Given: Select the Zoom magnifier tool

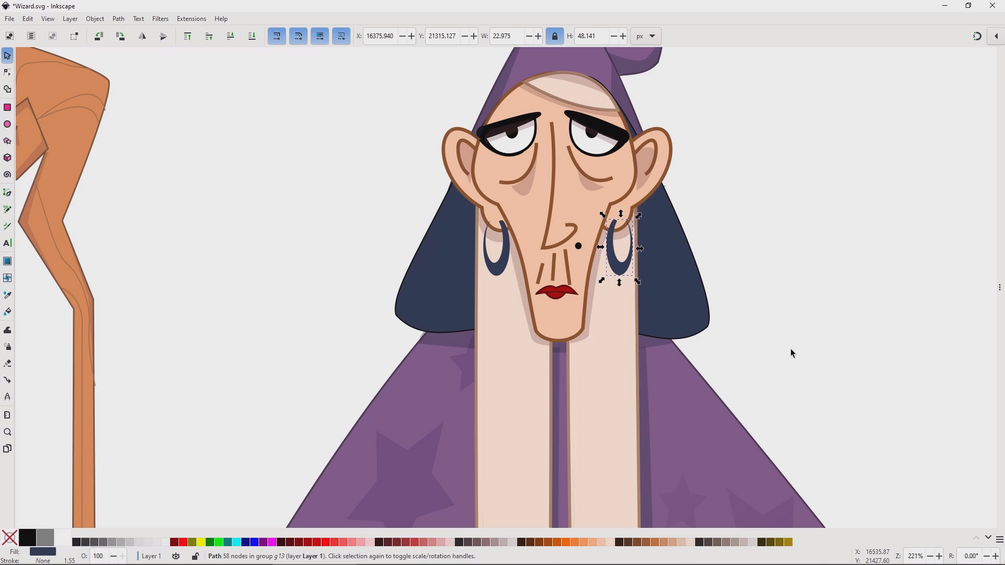Looking at the screenshot, I should [7, 432].
